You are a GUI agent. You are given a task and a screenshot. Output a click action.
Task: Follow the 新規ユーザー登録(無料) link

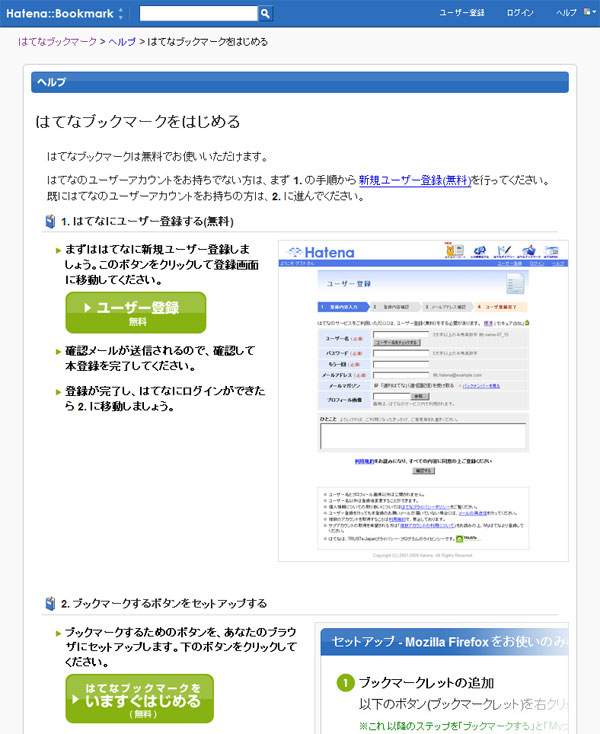[x=415, y=180]
